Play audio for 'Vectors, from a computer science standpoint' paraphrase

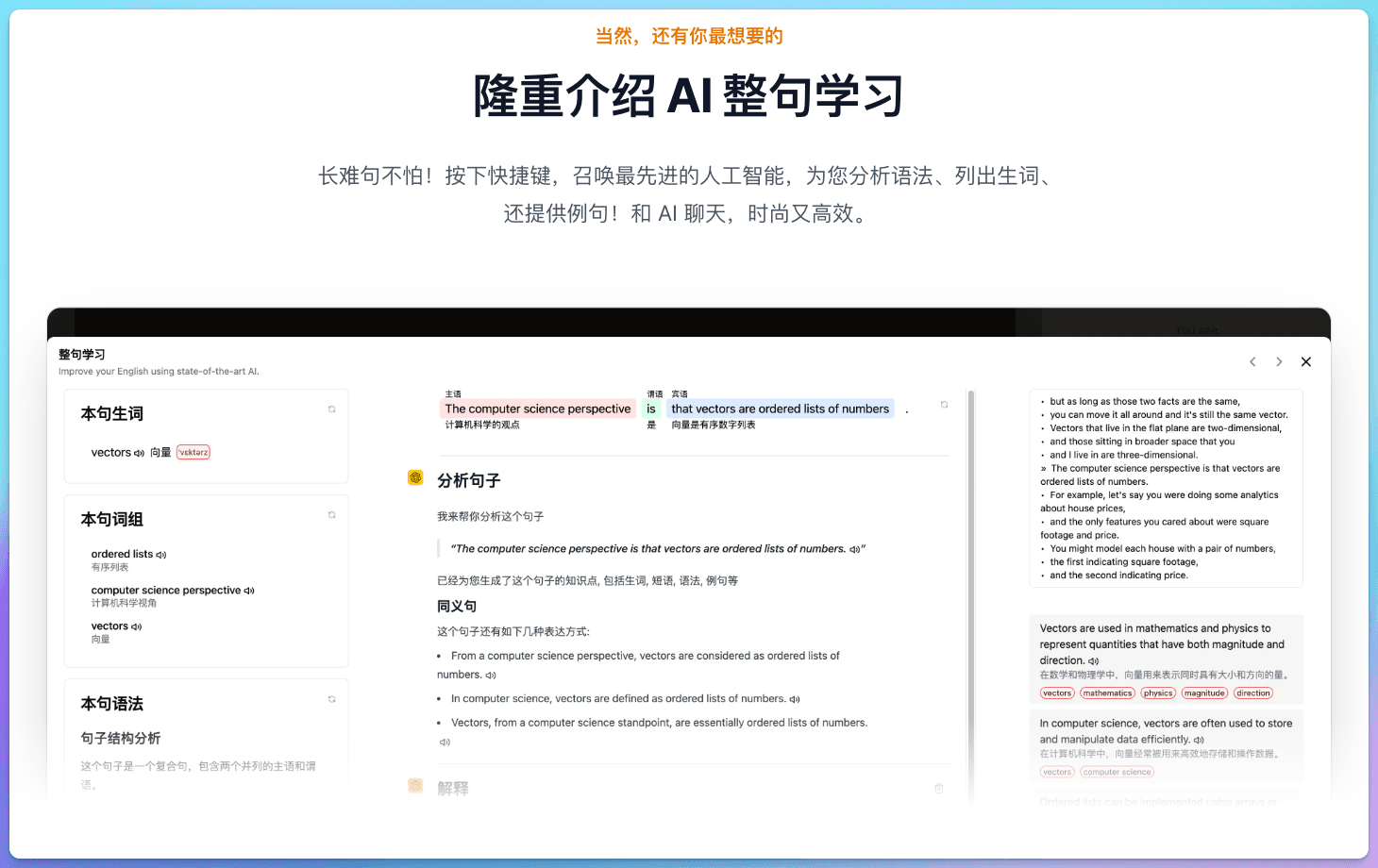(445, 743)
